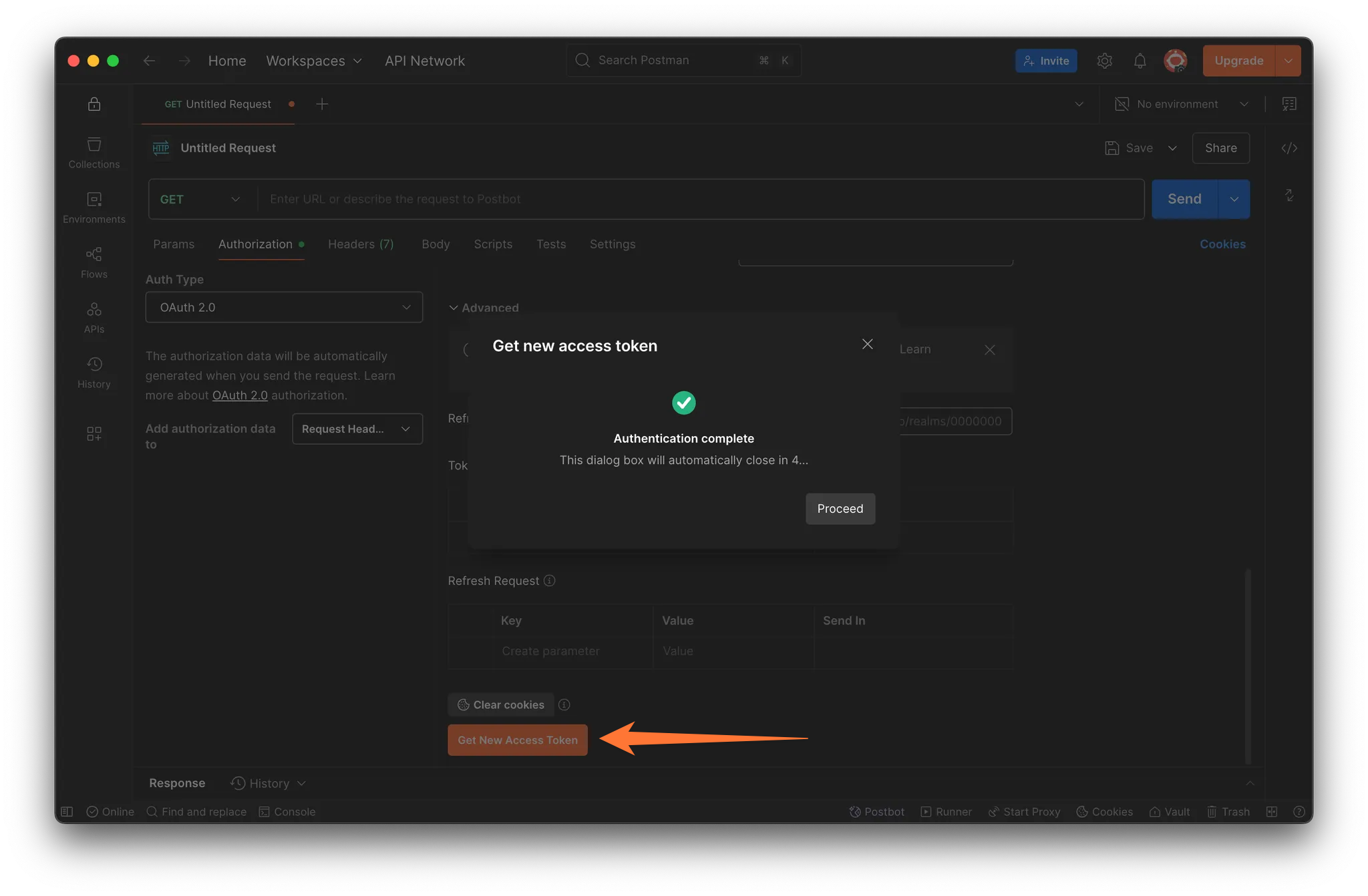Screen dimensions: 1368x896
Task: Expand the Response pane chevron
Action: tap(1250, 783)
